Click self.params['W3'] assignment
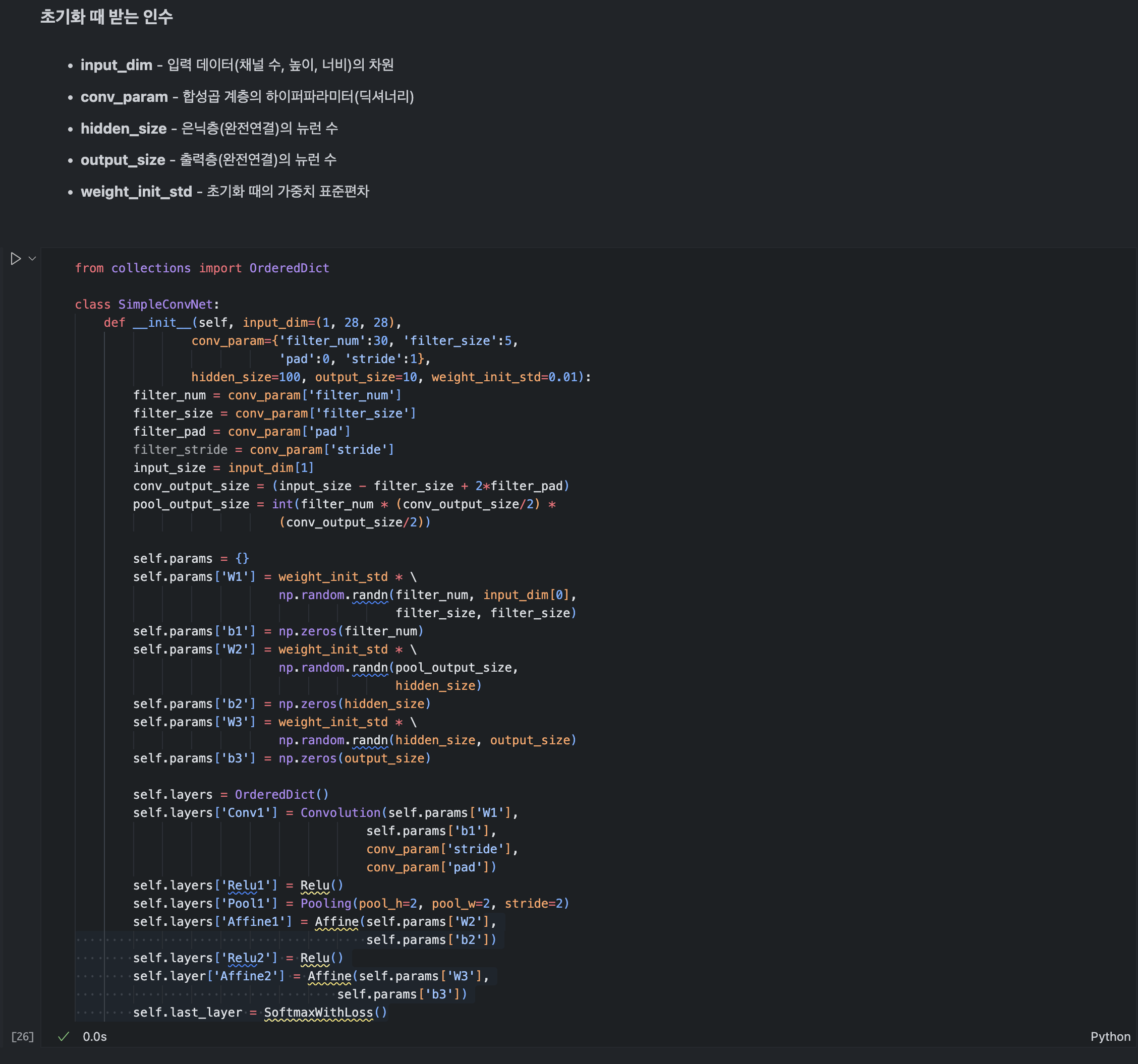Viewport: 1138px width, 1064px height. (275, 722)
